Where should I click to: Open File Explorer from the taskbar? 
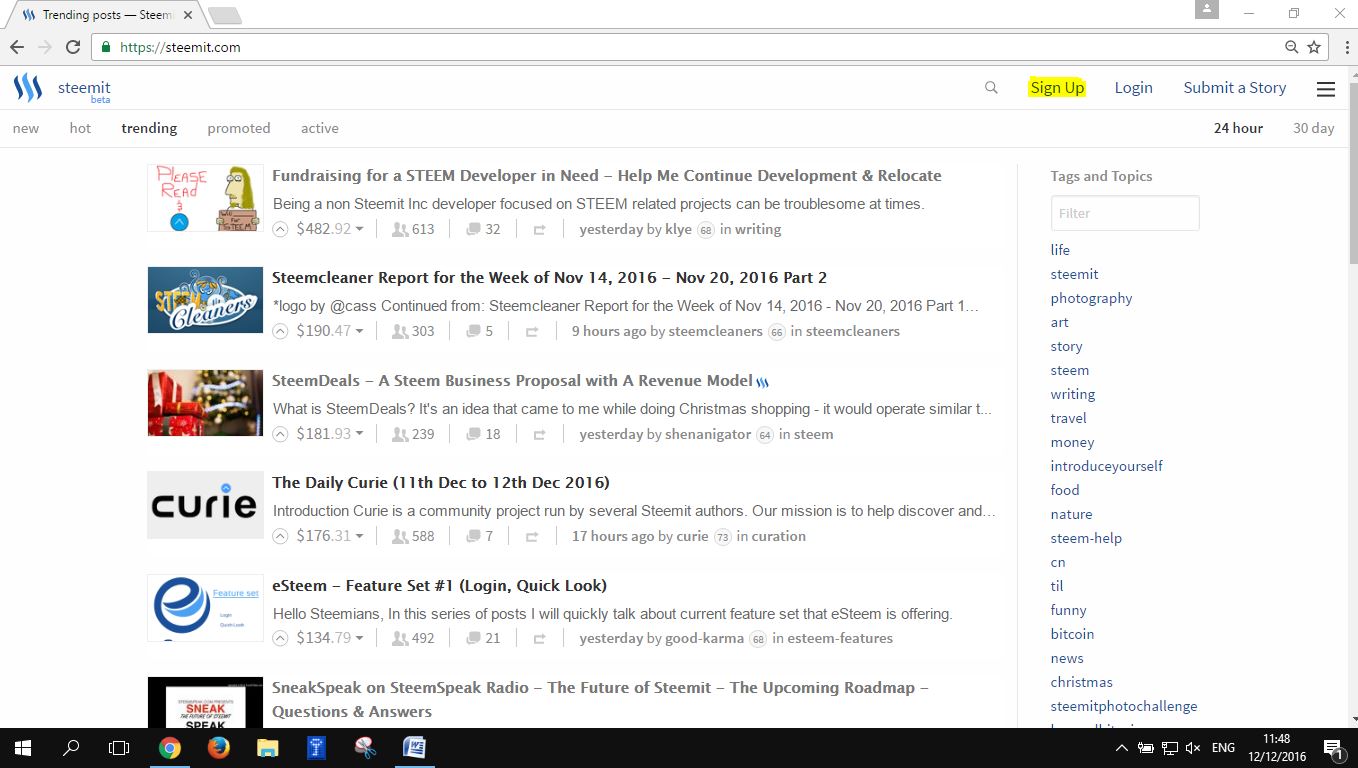[267, 747]
